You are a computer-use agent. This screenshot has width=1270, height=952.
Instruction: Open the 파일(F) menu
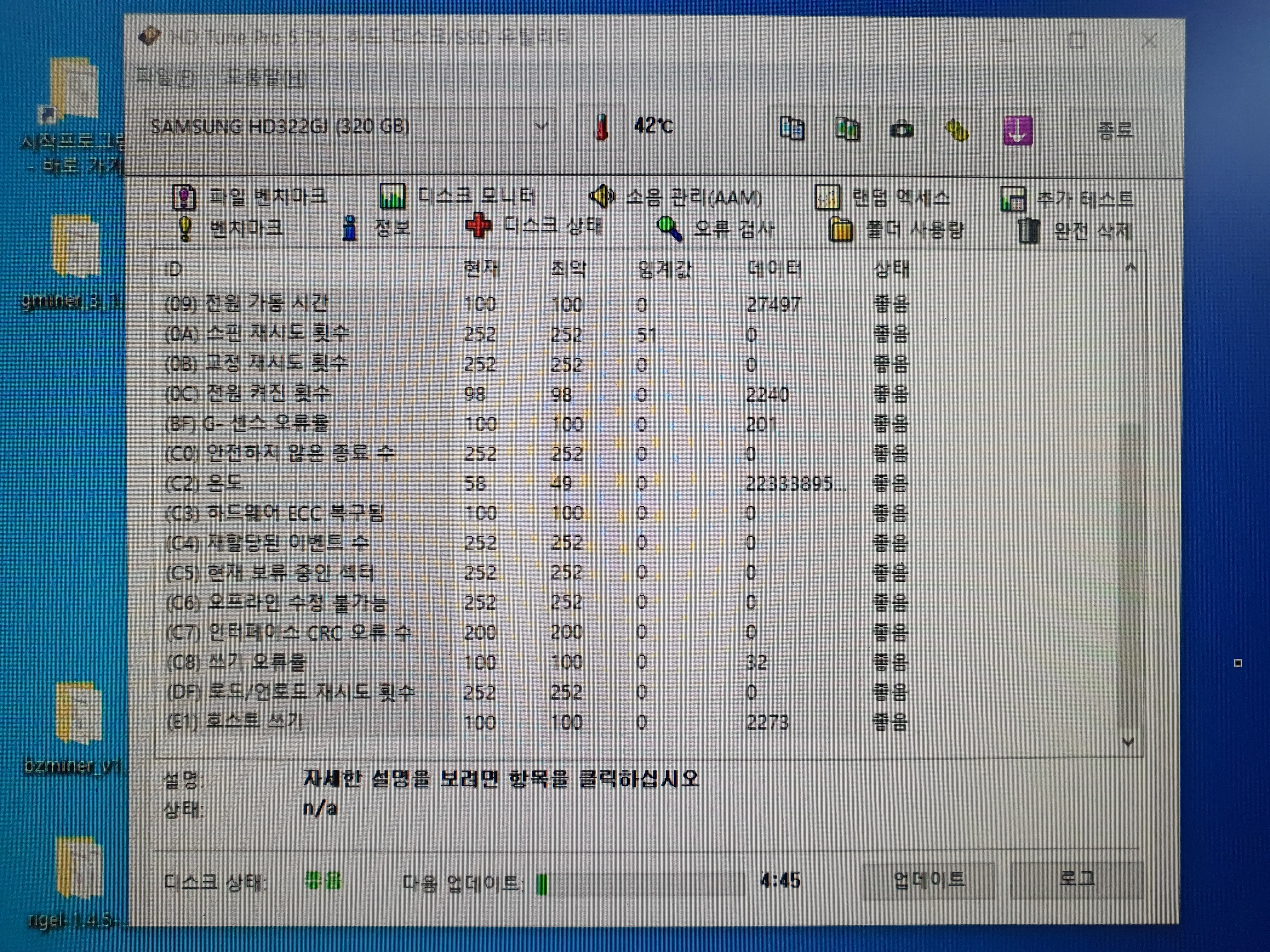[x=165, y=77]
